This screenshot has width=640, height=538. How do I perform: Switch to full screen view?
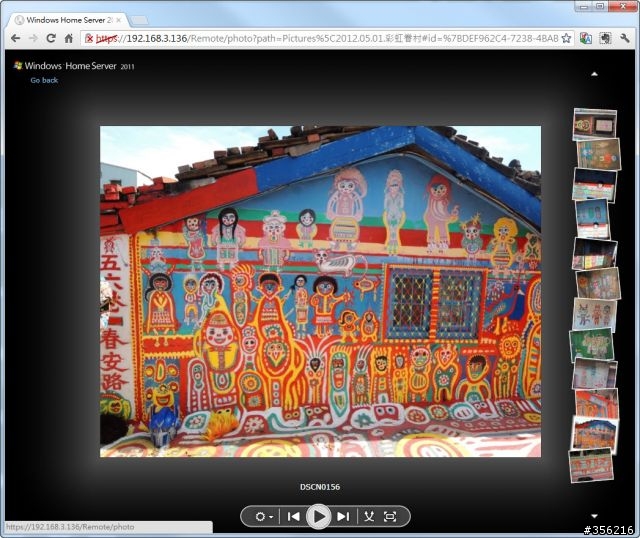(390, 517)
